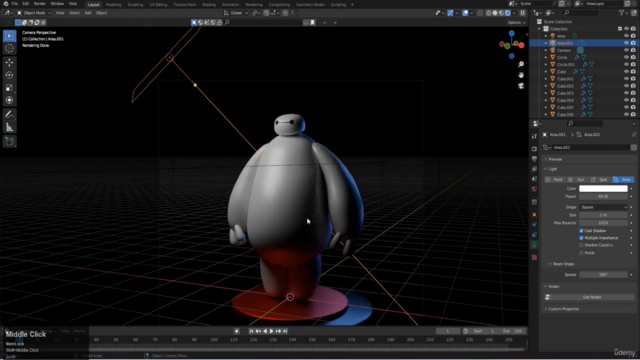Collapse the Light panel
This screenshot has height=360, width=640.
pos(553,169)
